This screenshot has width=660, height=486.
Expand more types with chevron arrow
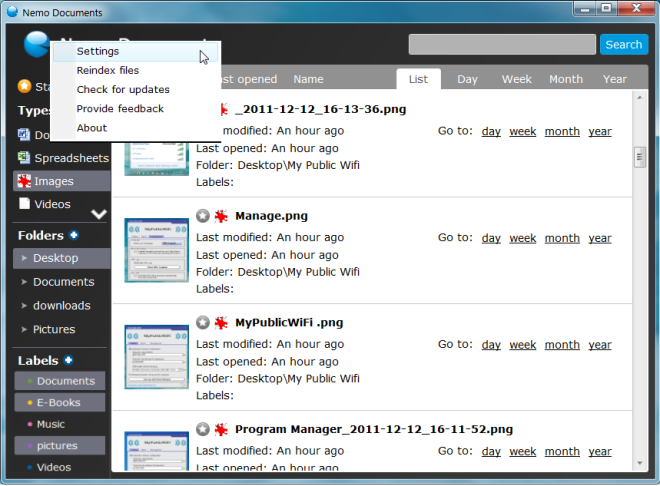point(99,214)
